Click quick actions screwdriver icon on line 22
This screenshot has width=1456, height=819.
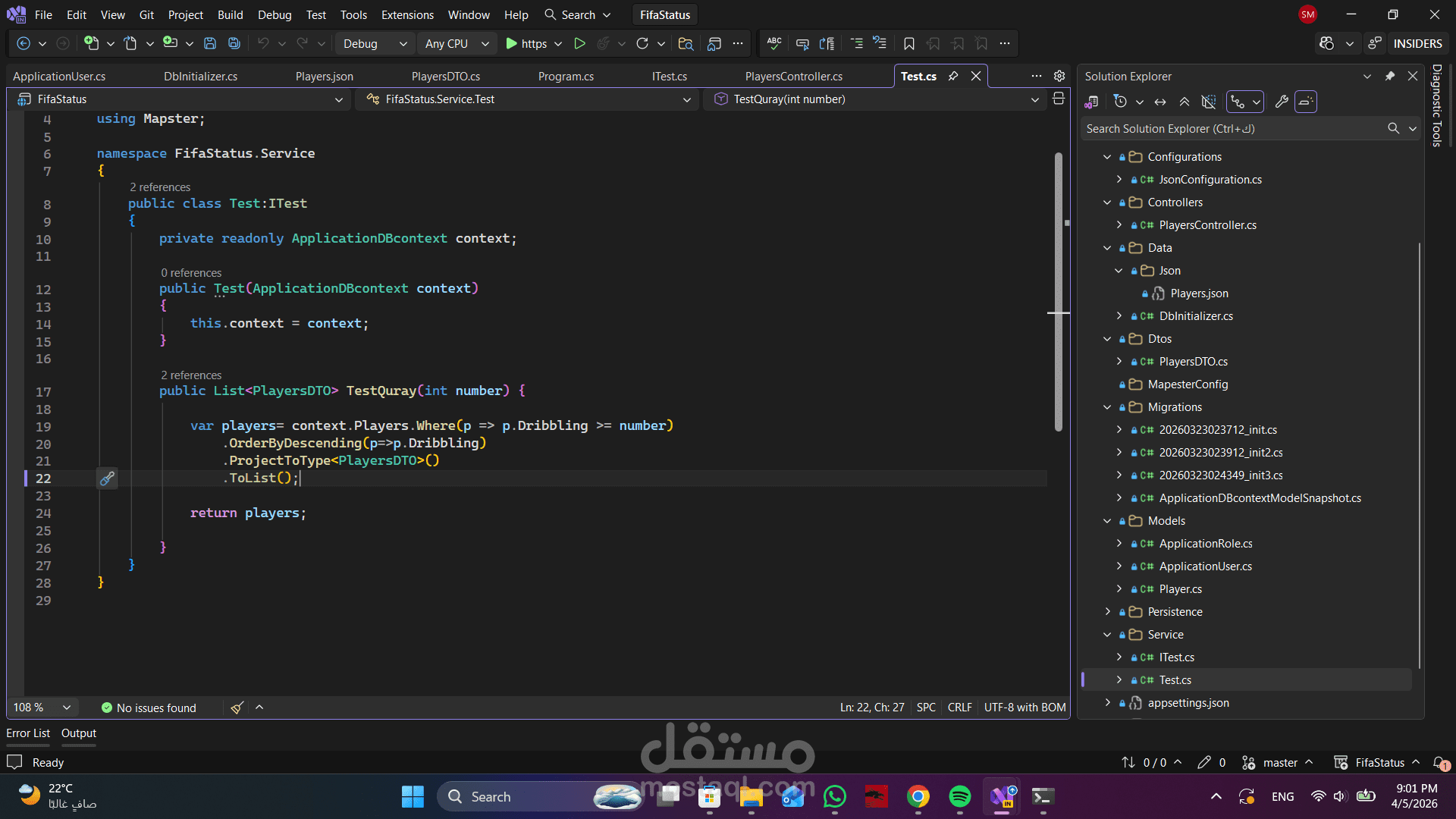(107, 479)
